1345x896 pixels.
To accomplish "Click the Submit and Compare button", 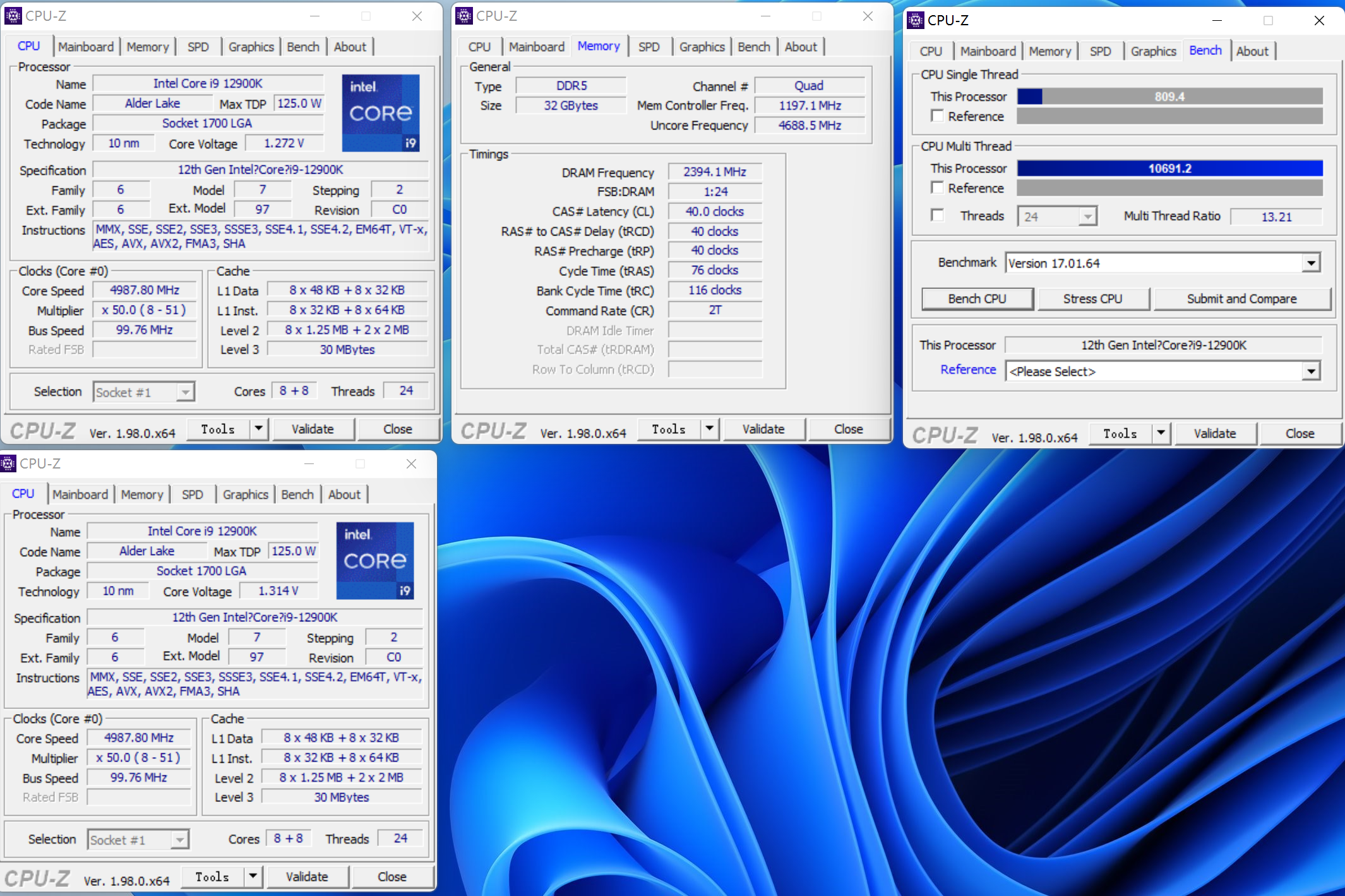I will coord(1241,299).
